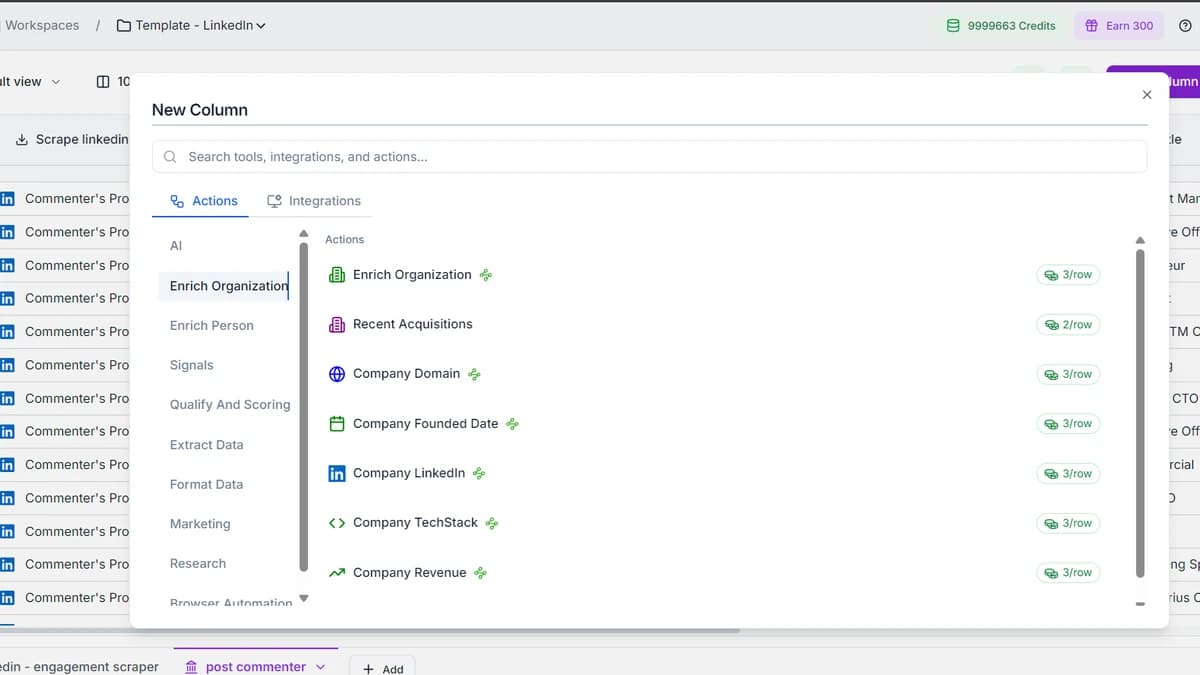Open the Workspaces breadcrumb link

[40, 25]
